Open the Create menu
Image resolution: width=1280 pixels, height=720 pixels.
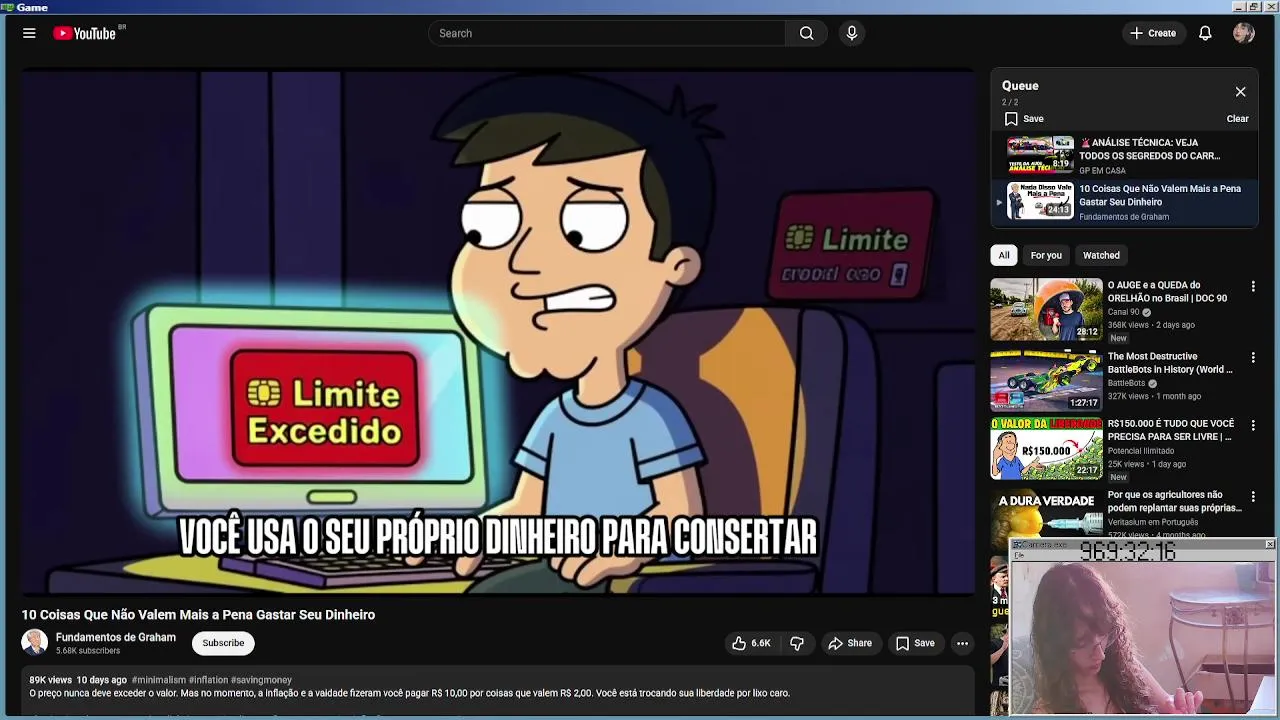(x=1153, y=33)
